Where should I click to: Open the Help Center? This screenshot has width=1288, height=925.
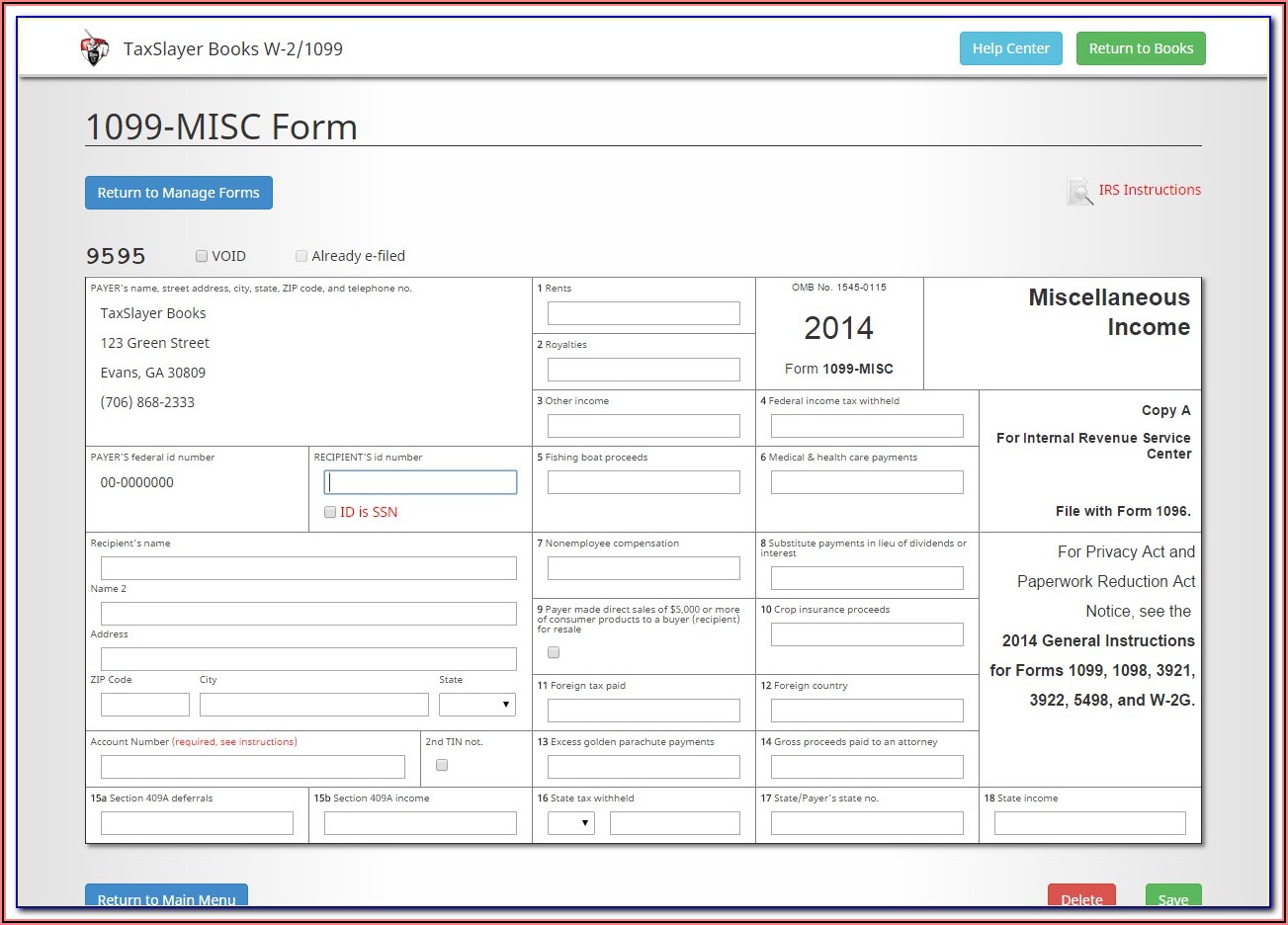click(1010, 48)
